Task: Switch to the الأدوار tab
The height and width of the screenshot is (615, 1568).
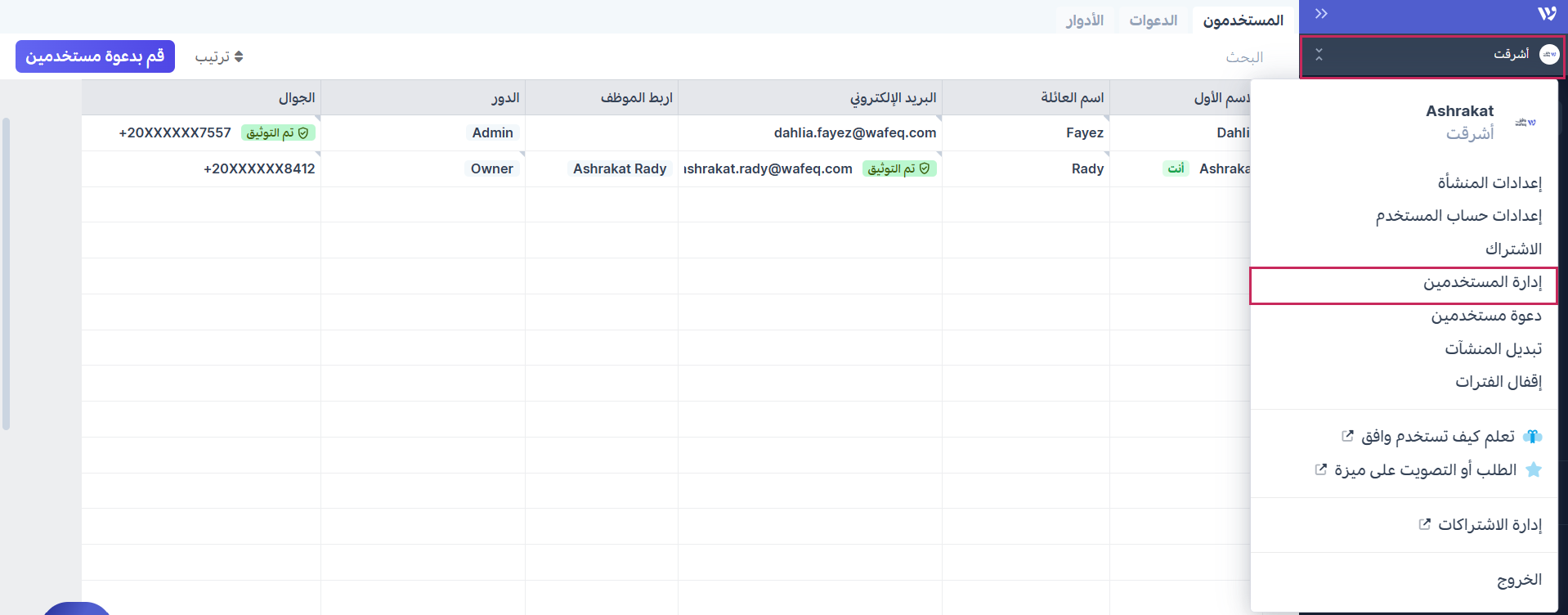Action: click(x=1084, y=20)
